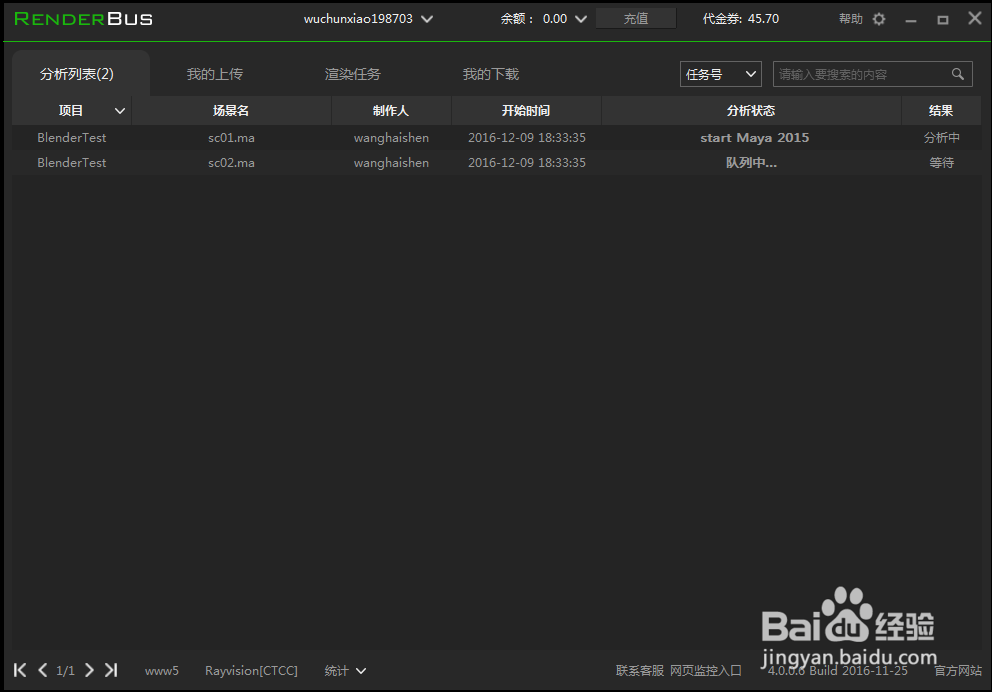
Task: Click the 分析状态 column header
Action: coord(751,111)
